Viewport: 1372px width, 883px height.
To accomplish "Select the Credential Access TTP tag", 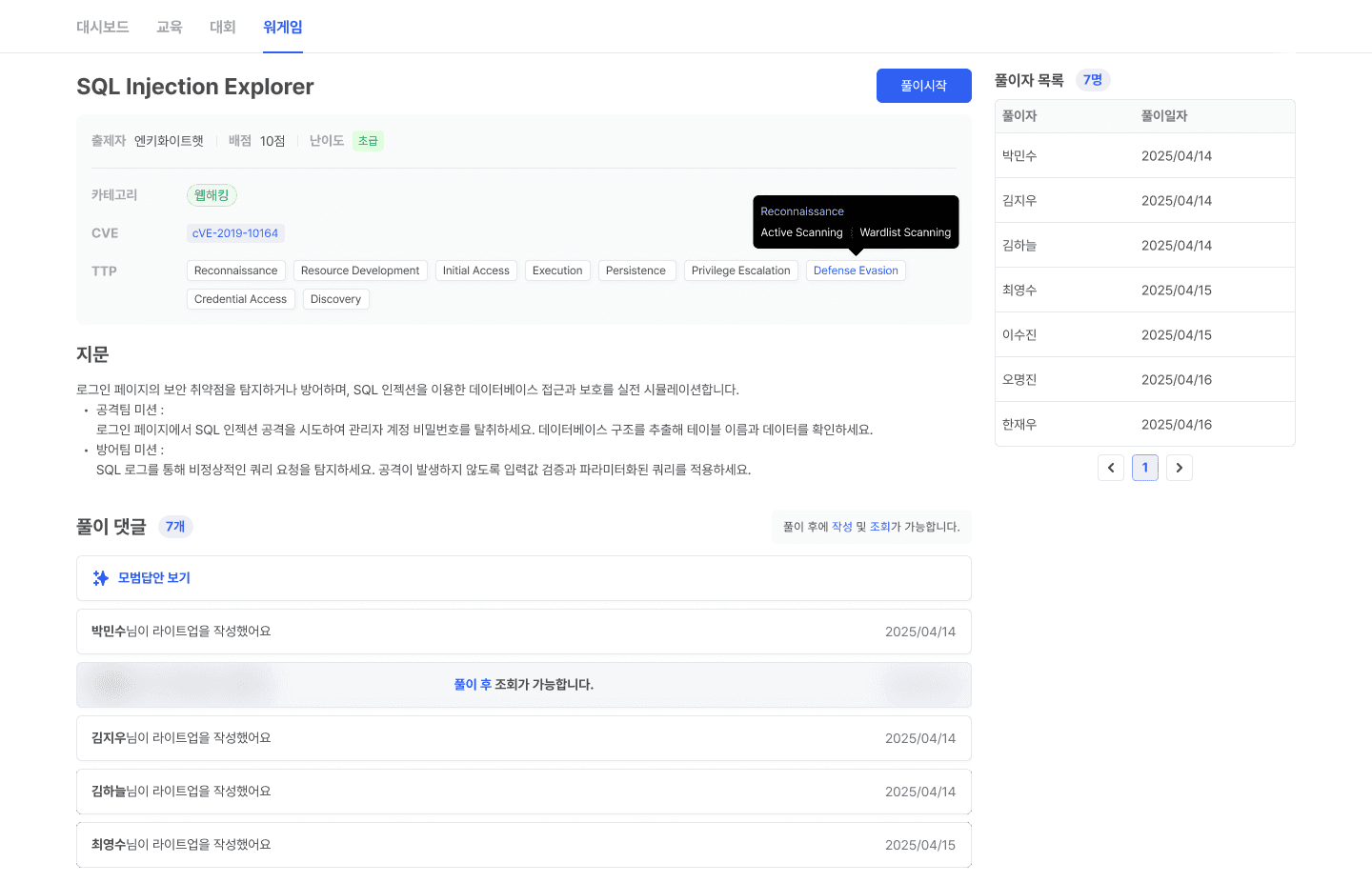I will [x=241, y=299].
